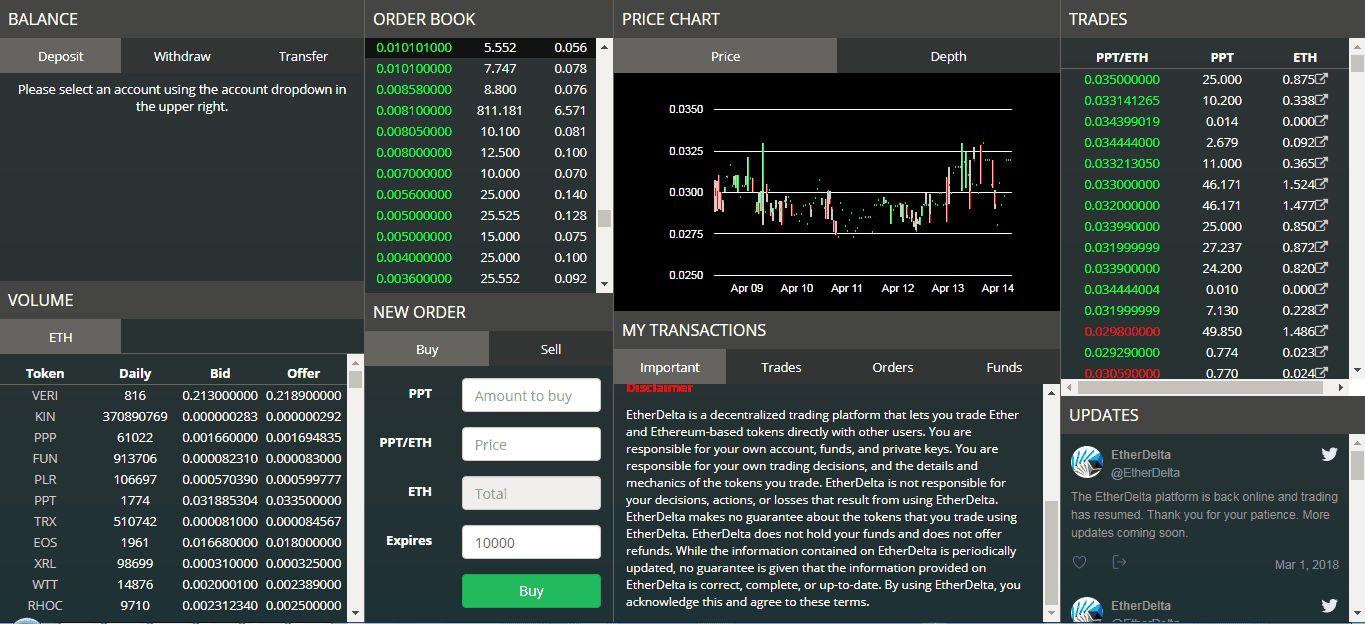Open transaction link in the 7.130 PPT trade row
1365x624 pixels.
pyautogui.click(x=1322, y=310)
